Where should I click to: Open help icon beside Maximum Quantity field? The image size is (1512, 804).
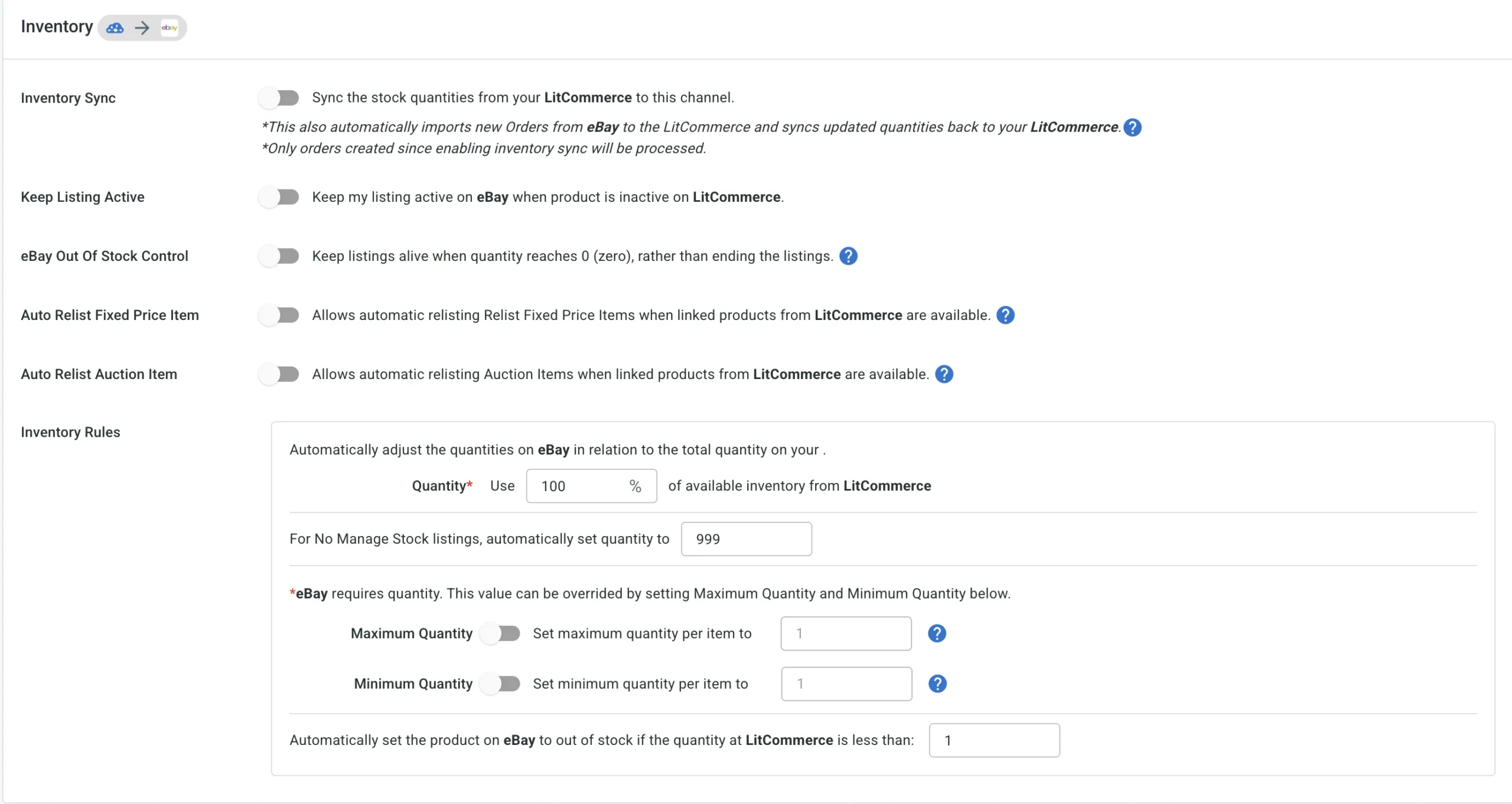pyautogui.click(x=937, y=633)
